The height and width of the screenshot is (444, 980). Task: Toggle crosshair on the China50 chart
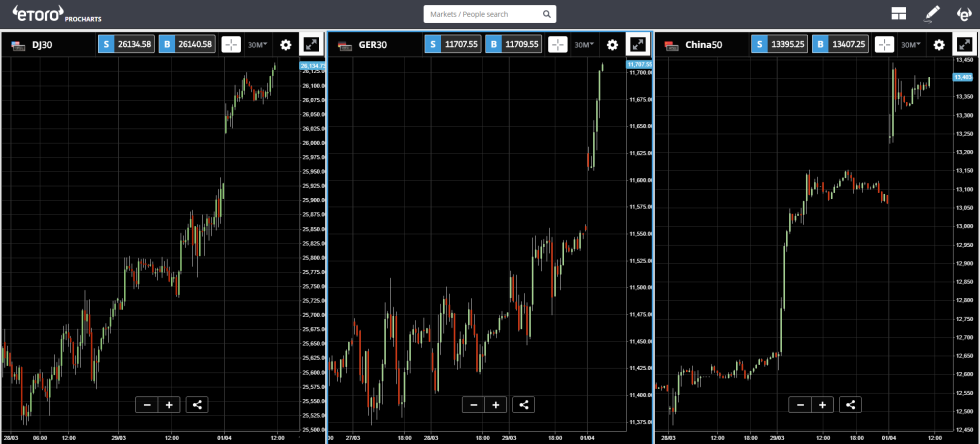tap(885, 45)
